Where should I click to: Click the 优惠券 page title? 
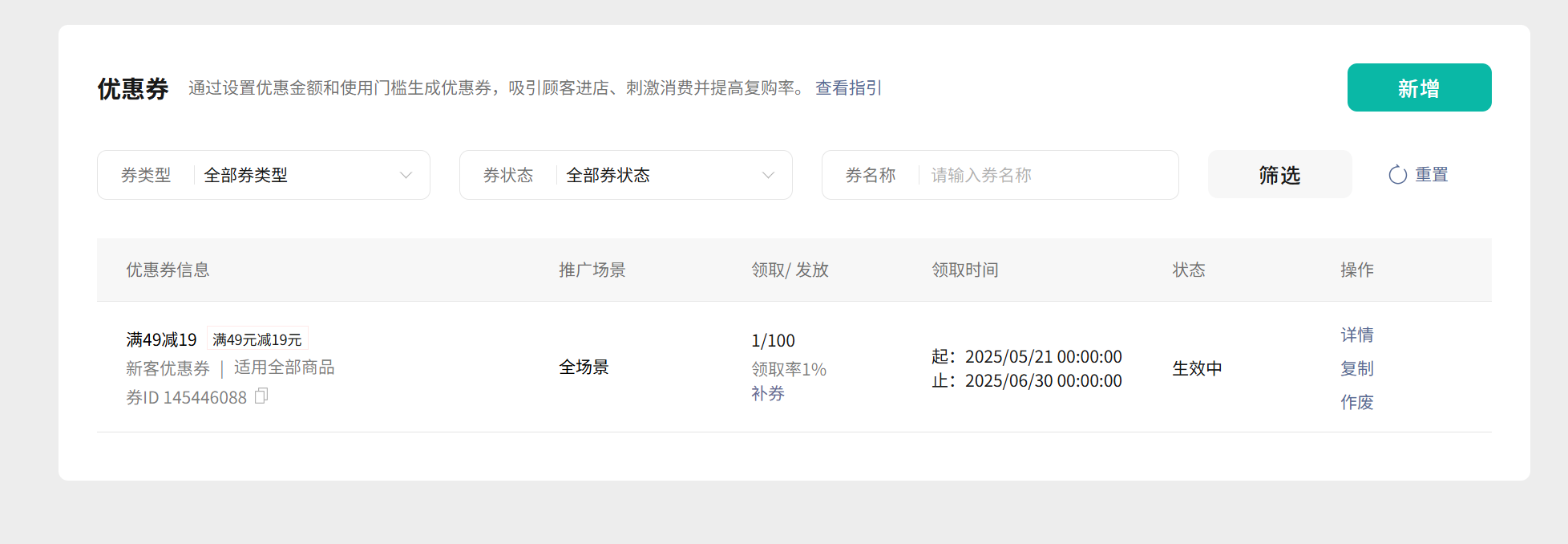click(133, 88)
